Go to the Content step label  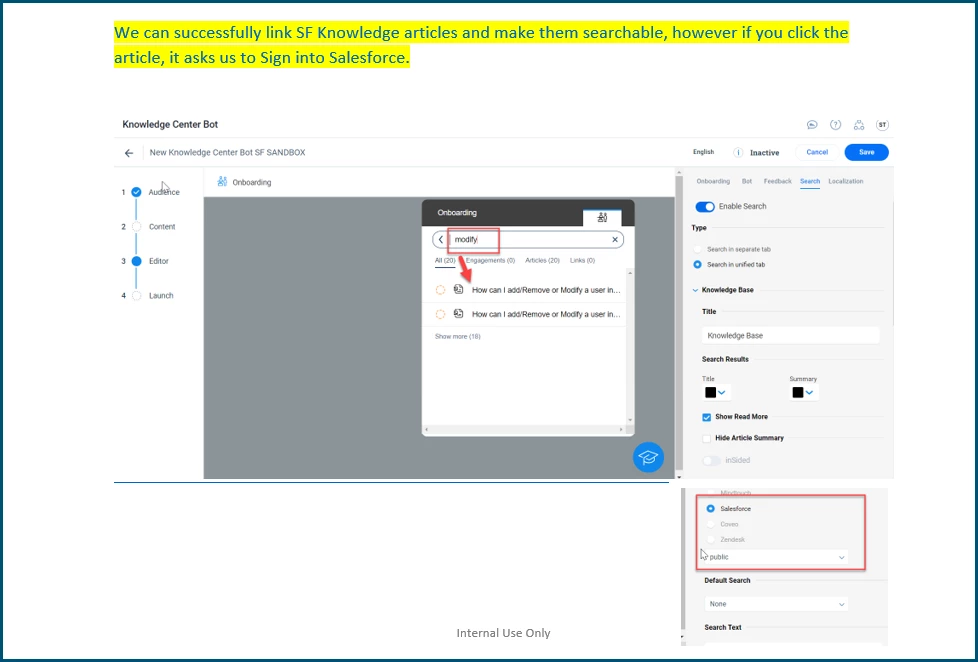[x=162, y=226]
